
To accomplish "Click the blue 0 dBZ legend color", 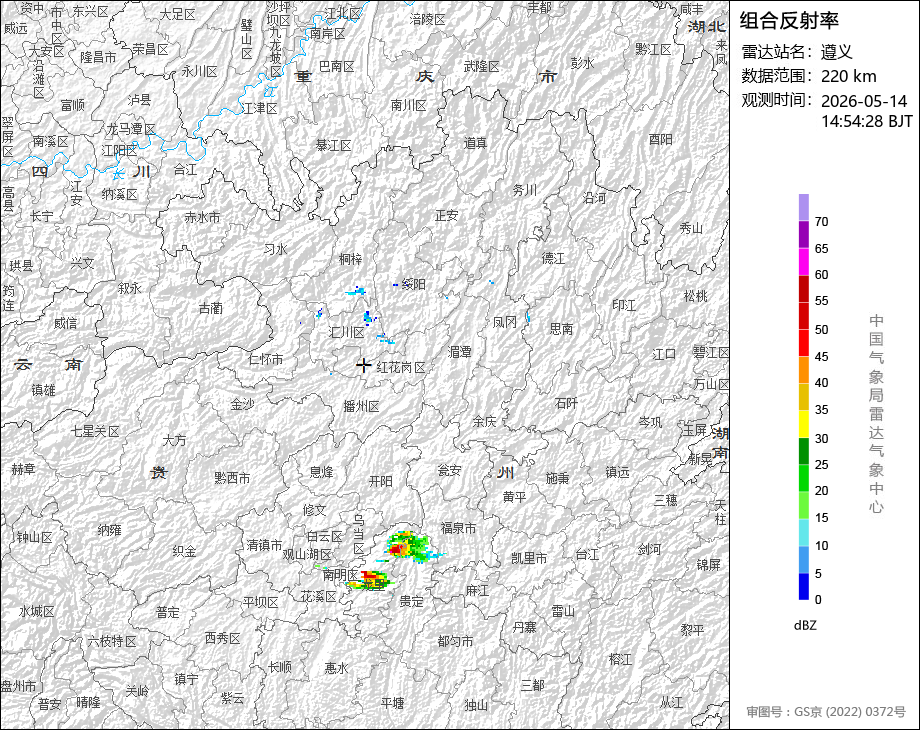I will 804,586.
